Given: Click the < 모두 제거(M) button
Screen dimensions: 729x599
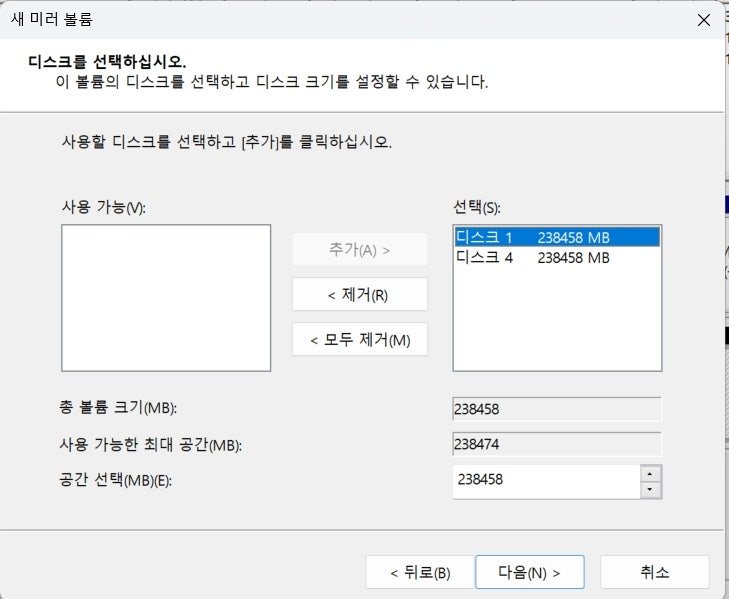Looking at the screenshot, I should coord(359,339).
